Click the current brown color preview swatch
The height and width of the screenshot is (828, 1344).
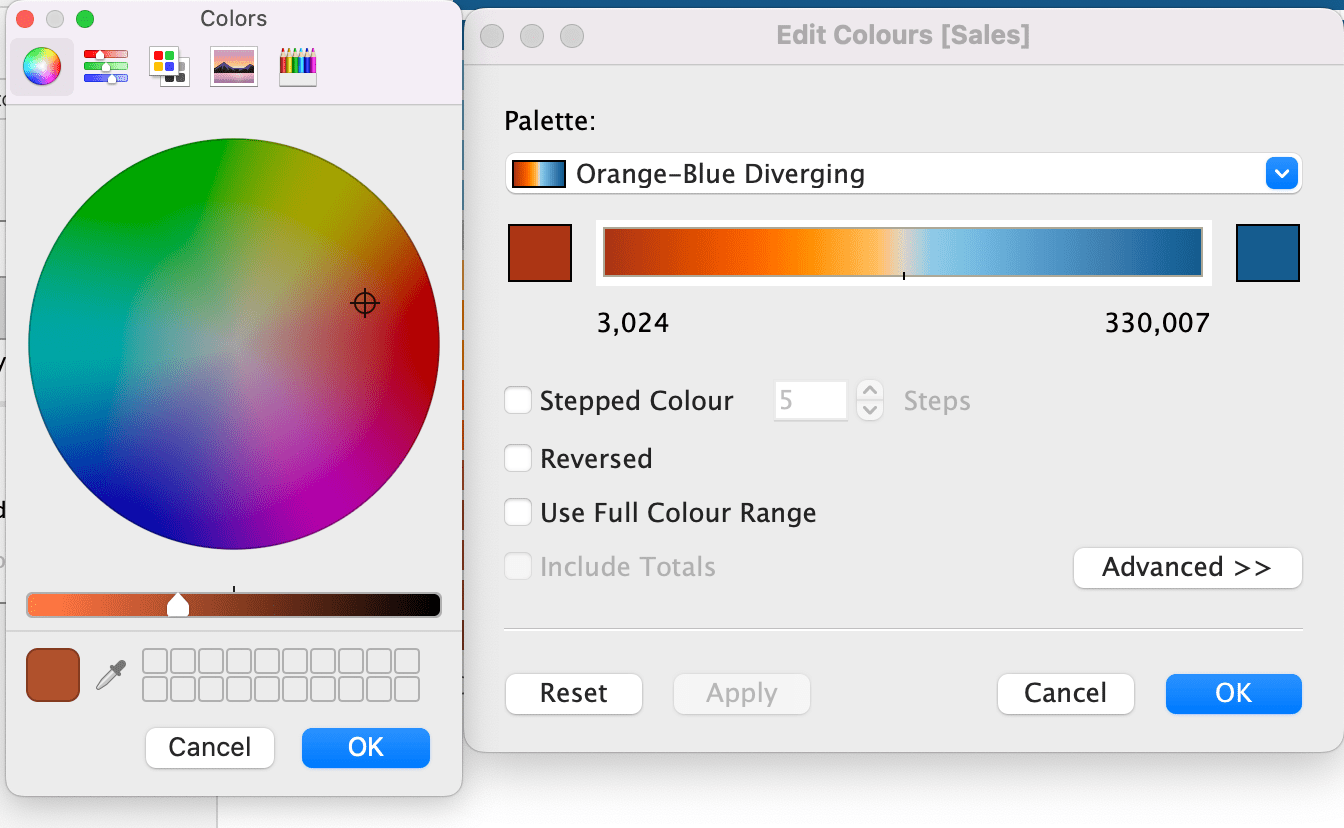[53, 675]
